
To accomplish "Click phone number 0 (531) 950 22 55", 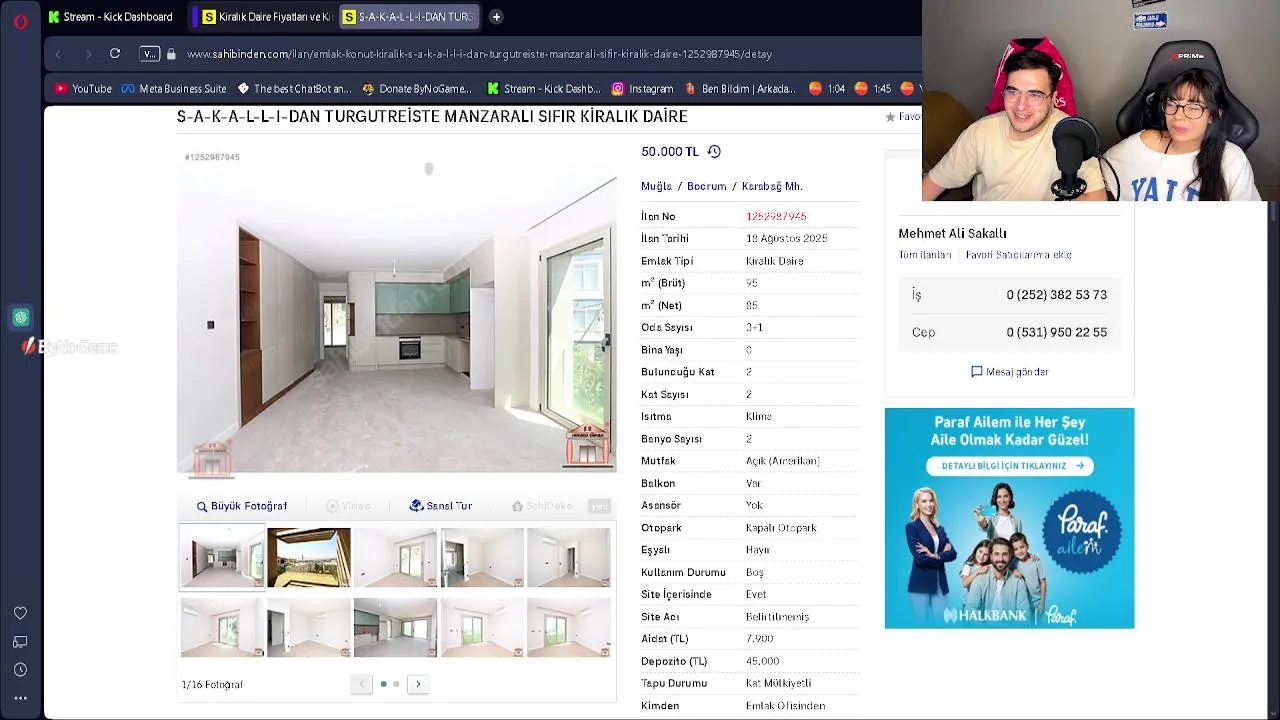I will point(1056,333).
